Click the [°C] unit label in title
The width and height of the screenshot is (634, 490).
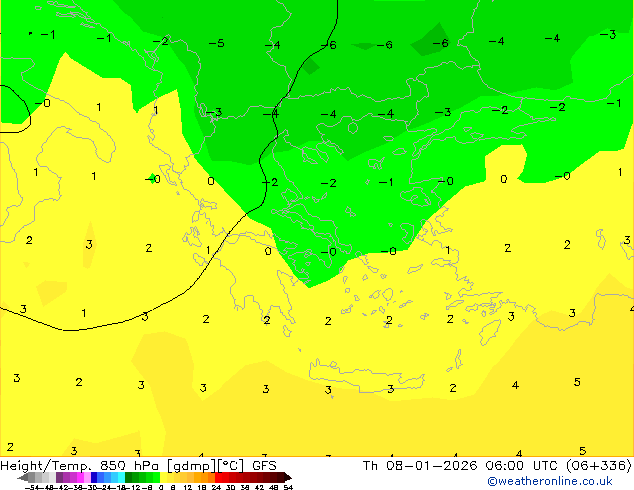230,466
